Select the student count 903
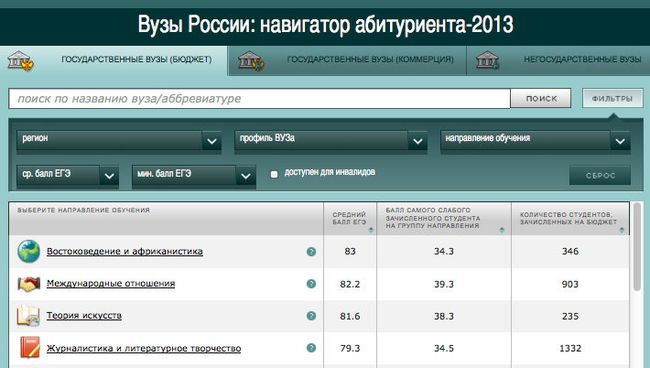Image resolution: width=650 pixels, height=368 pixels. (570, 284)
